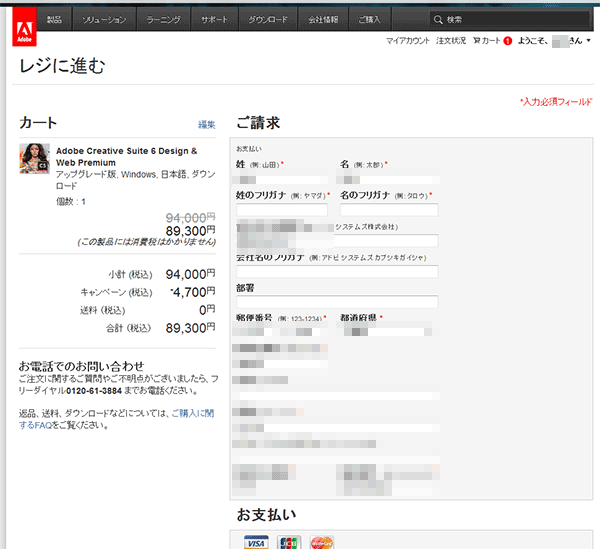This screenshot has height=549, width=600.
Task: Open the ラーニング menu
Action: (x=164, y=20)
